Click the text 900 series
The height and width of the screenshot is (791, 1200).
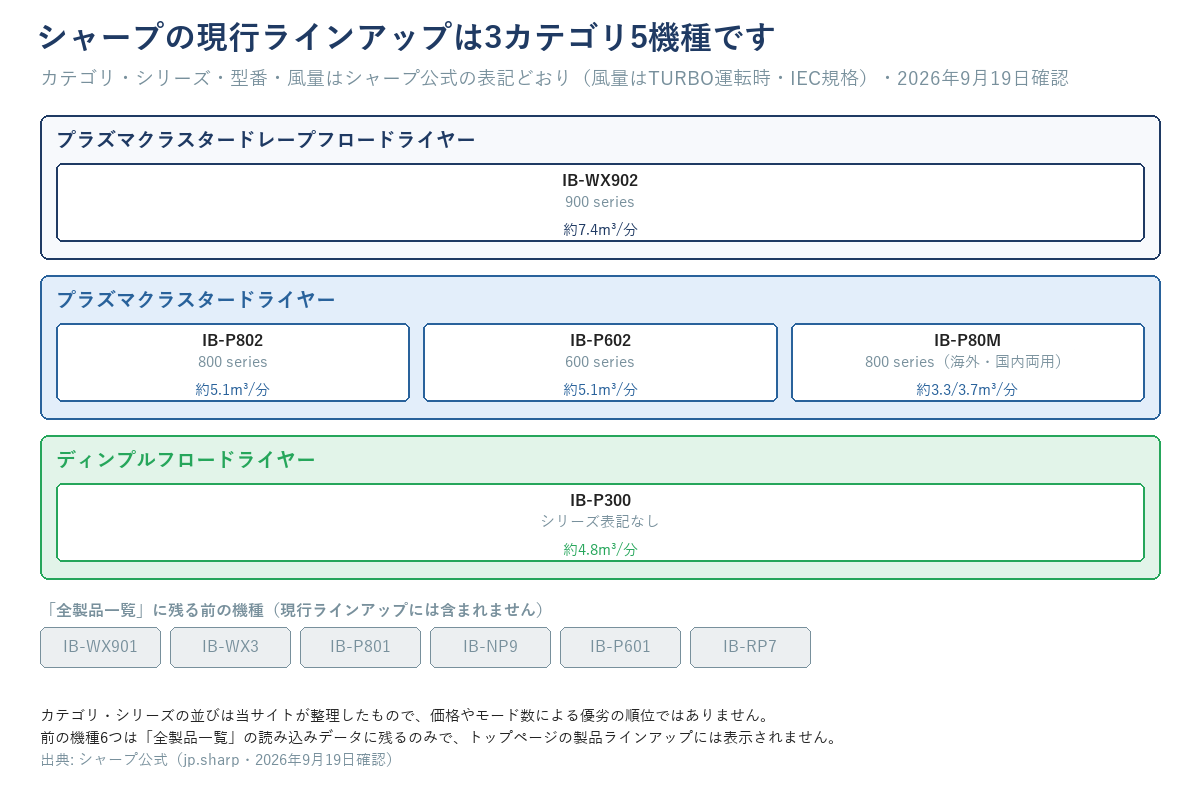tap(600, 202)
